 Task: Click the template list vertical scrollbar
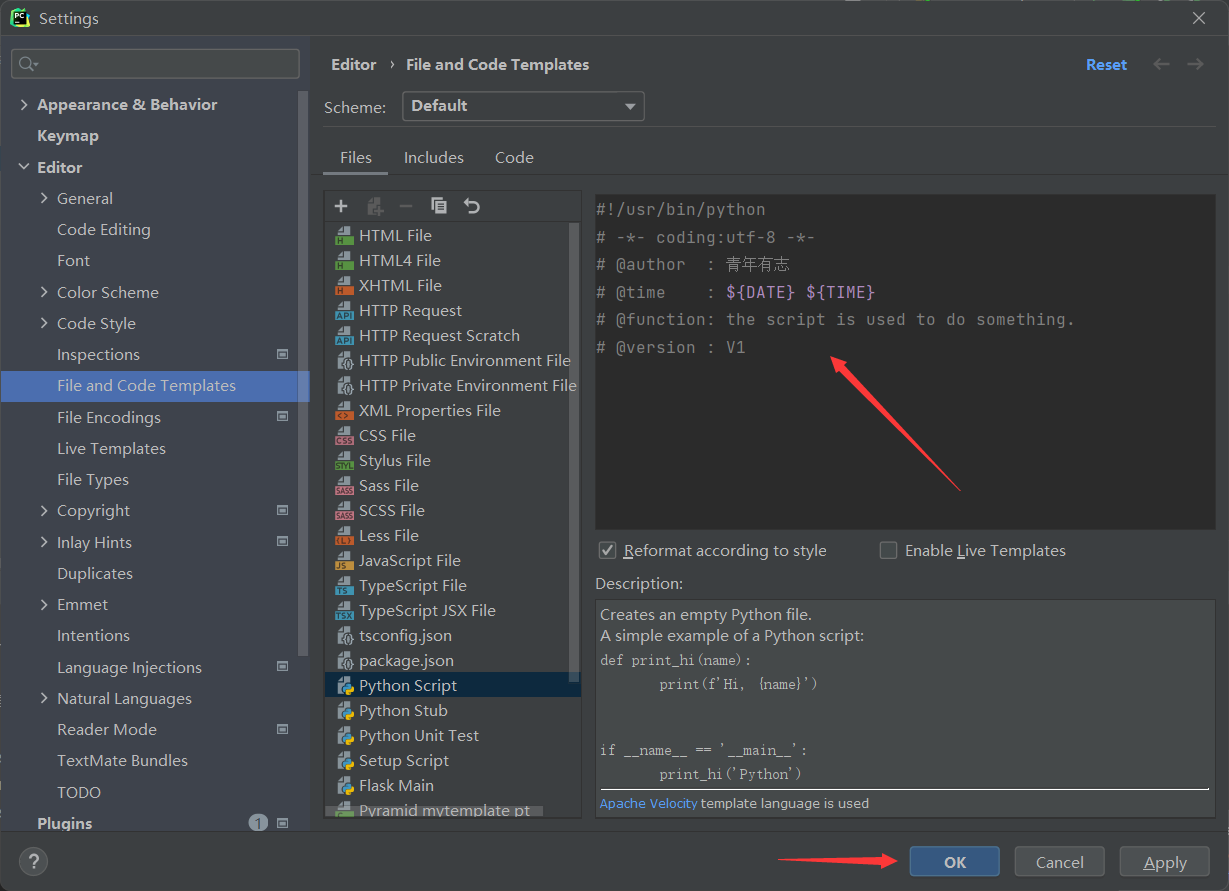(574, 451)
